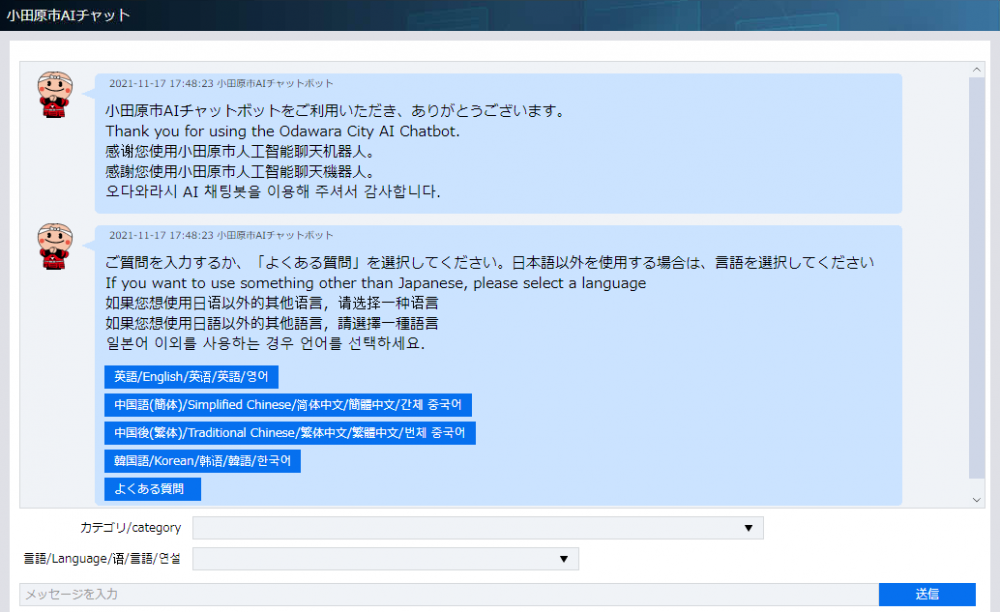1000x612 pixels.
Task: Send the message with the 送信 button
Action: 927,594
